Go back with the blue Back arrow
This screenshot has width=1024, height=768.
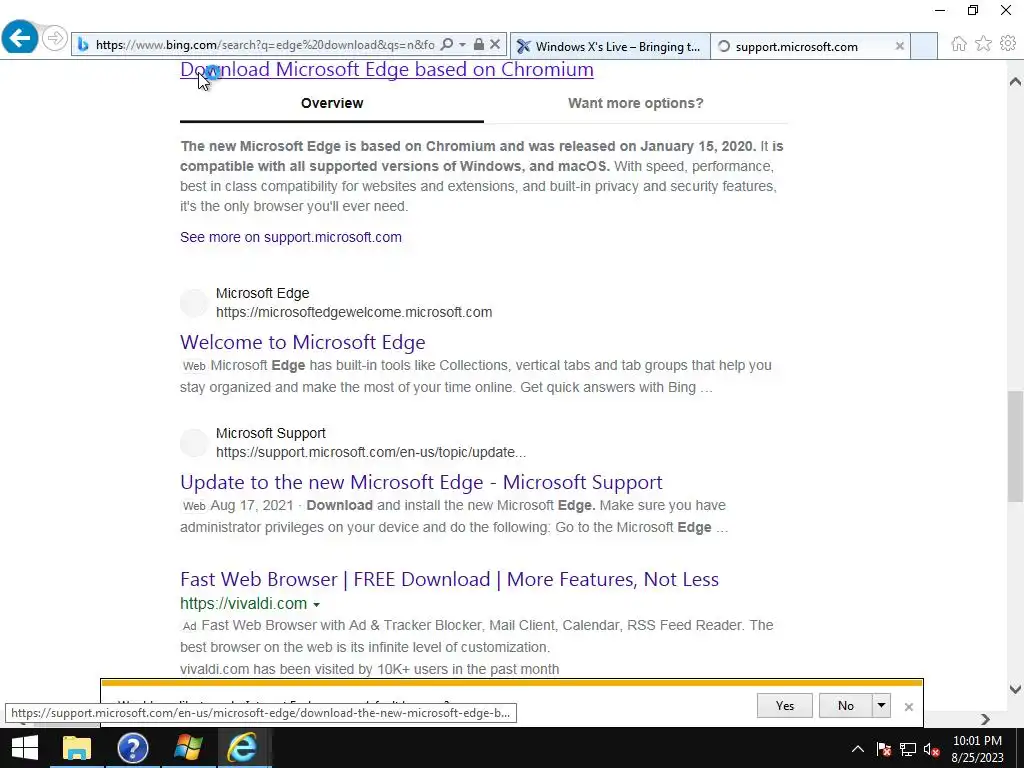[20, 38]
